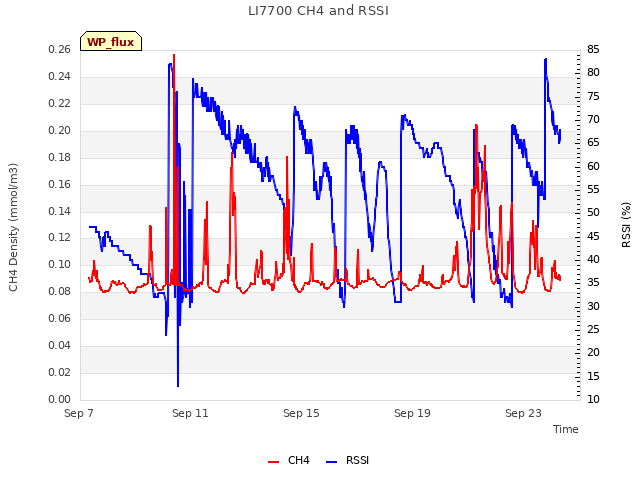Click the Sep 7 date tick label

coord(79,413)
